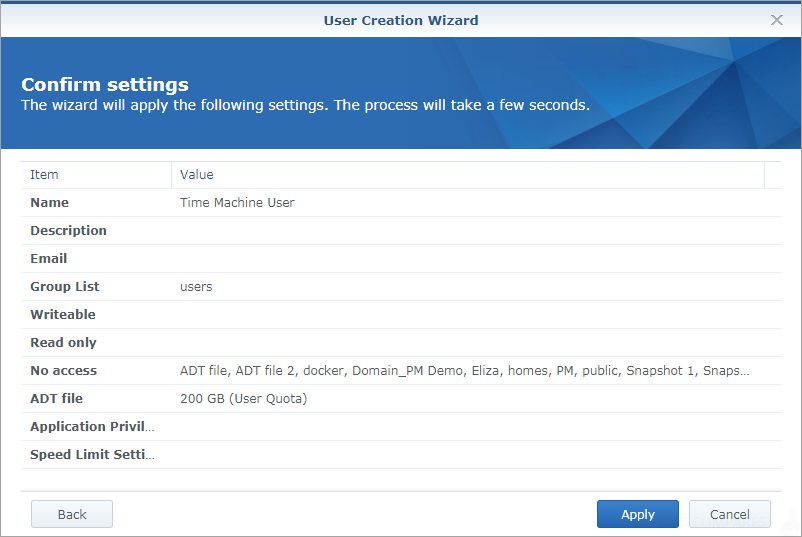Select the Email row

400,259
